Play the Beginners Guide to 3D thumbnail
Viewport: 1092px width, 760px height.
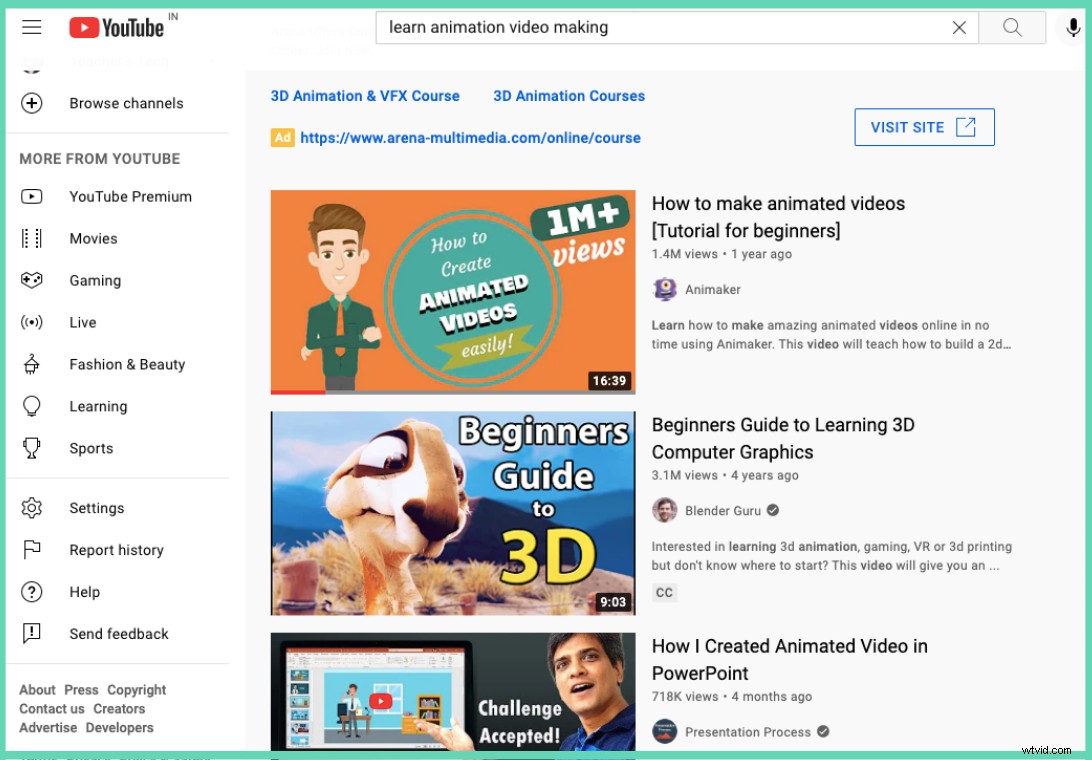click(452, 512)
